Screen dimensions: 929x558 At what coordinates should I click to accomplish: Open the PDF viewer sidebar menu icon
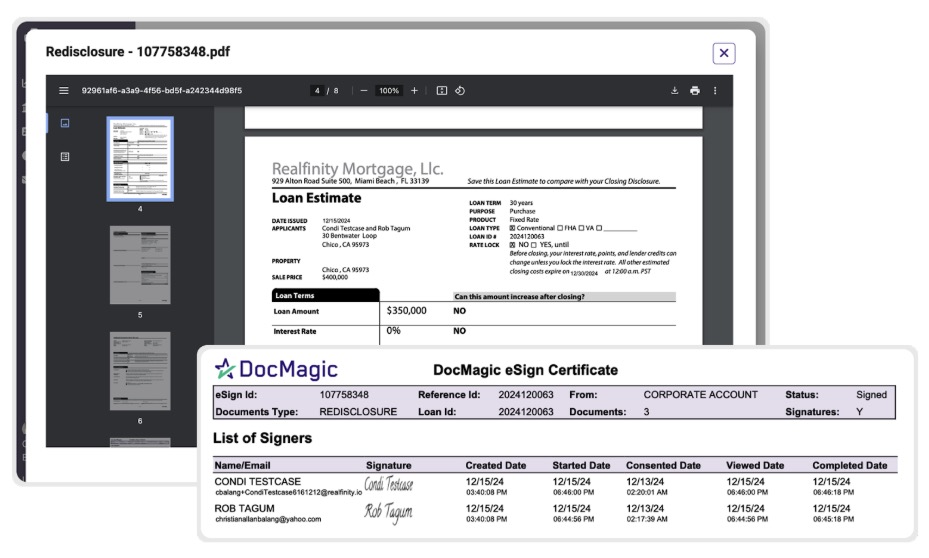(x=63, y=91)
